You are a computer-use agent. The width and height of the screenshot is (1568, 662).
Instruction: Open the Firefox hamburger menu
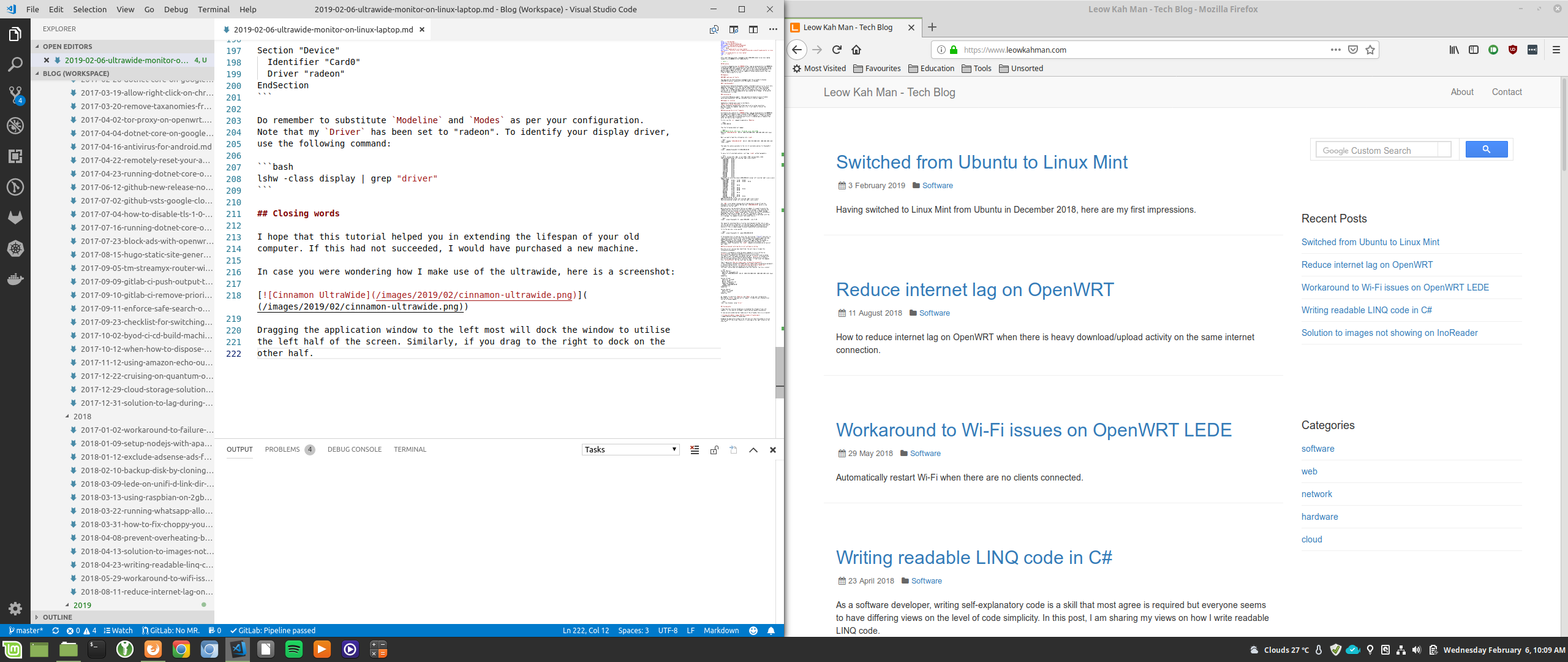(x=1556, y=50)
